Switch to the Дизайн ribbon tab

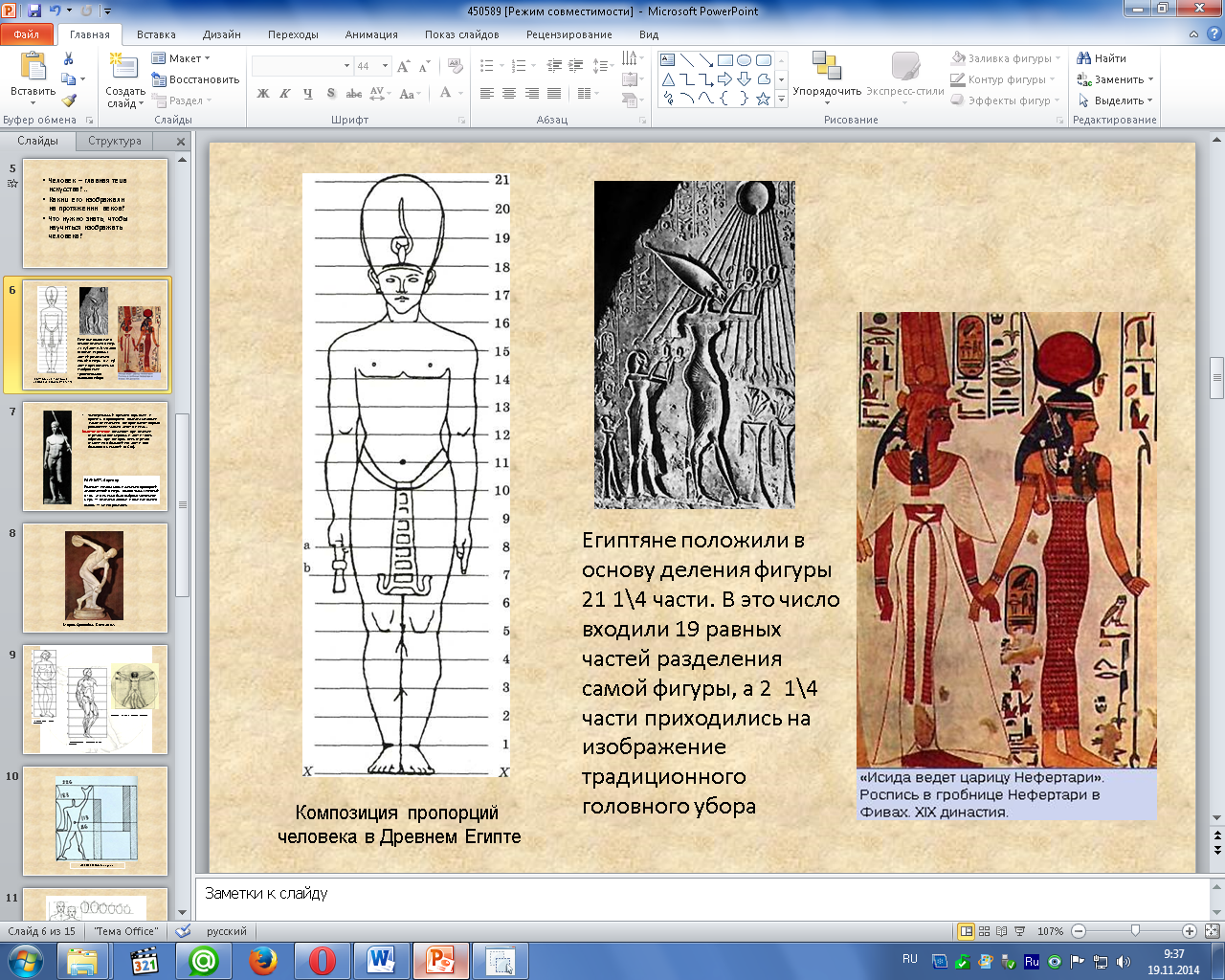(221, 34)
